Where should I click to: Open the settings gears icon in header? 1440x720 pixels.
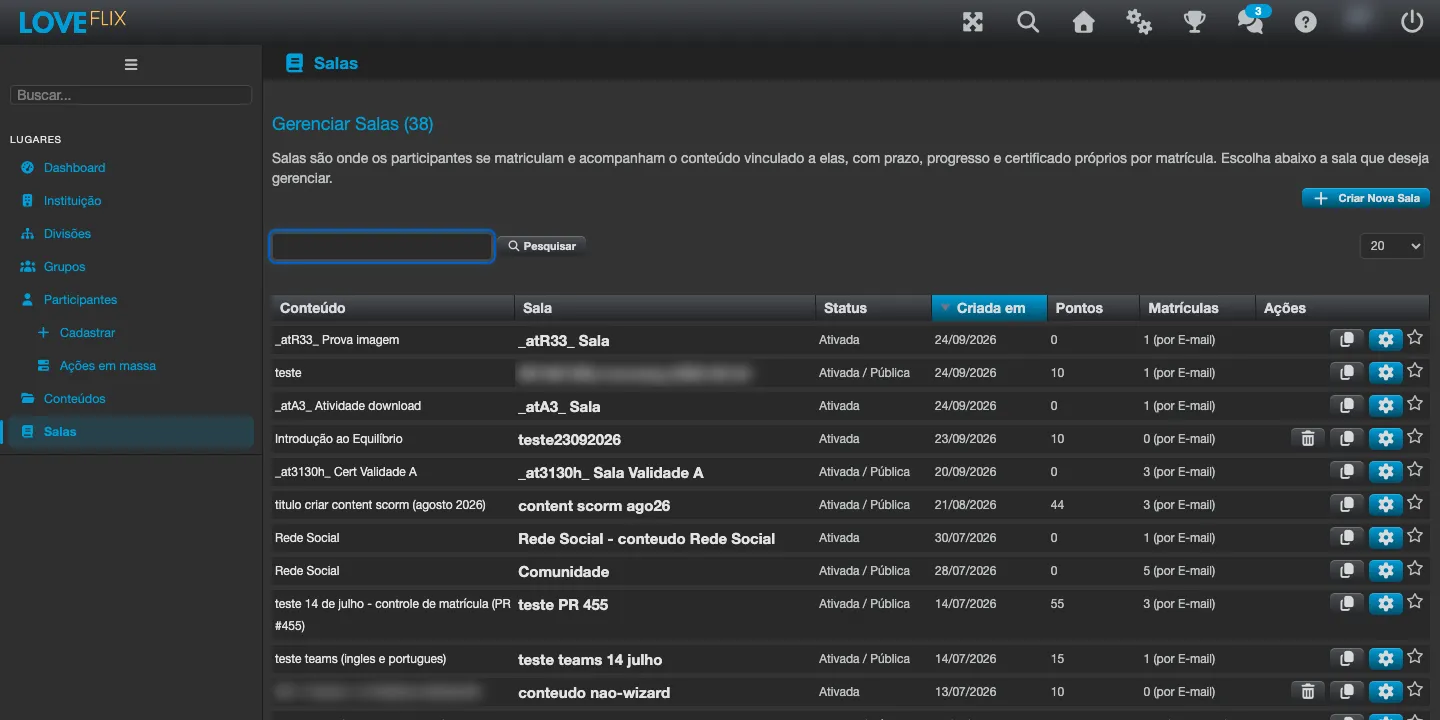tap(1139, 22)
